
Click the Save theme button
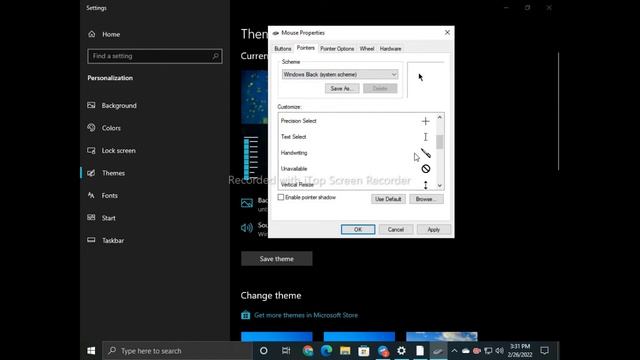click(276, 259)
